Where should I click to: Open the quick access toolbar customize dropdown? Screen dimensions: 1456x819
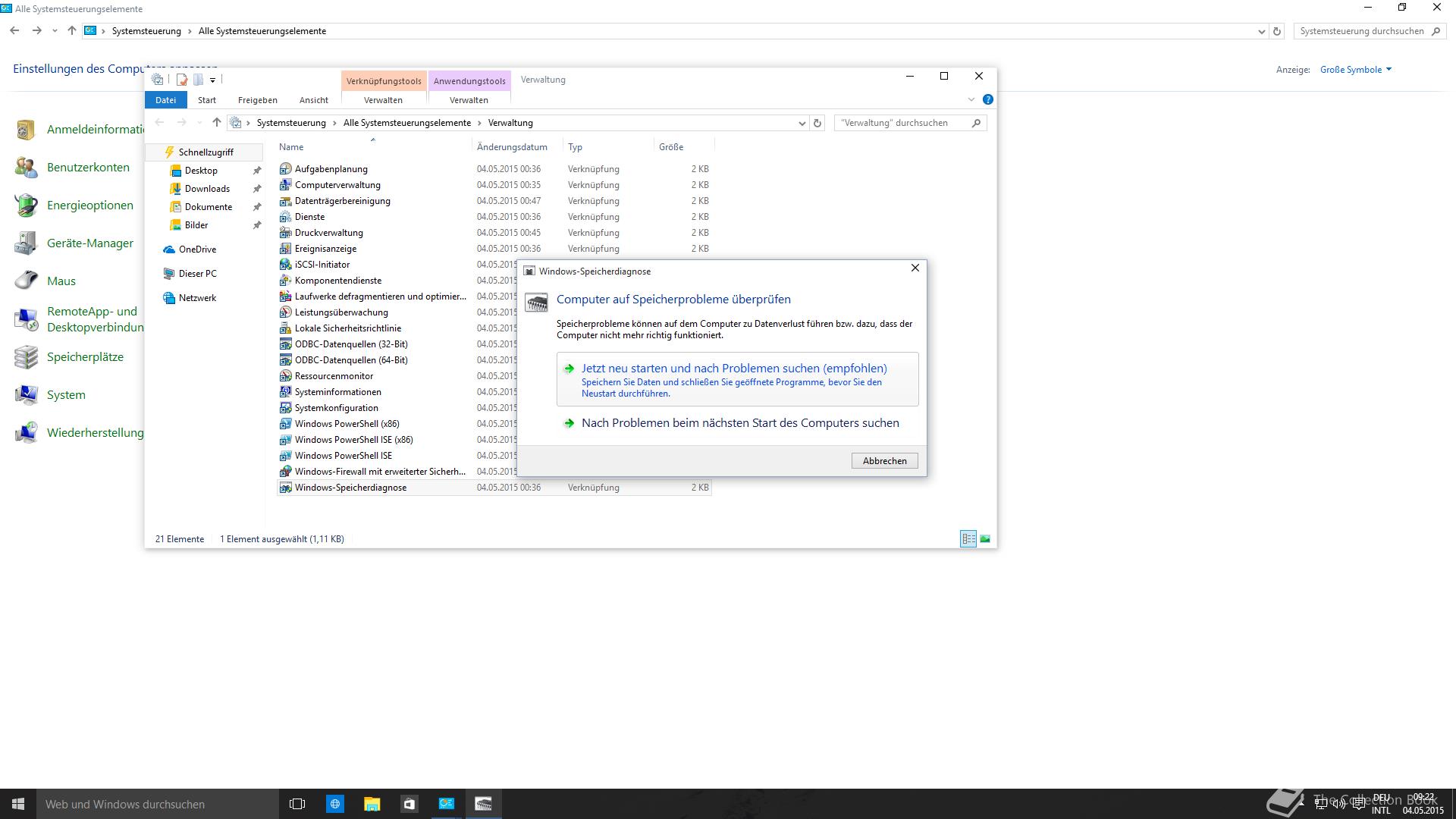(213, 80)
